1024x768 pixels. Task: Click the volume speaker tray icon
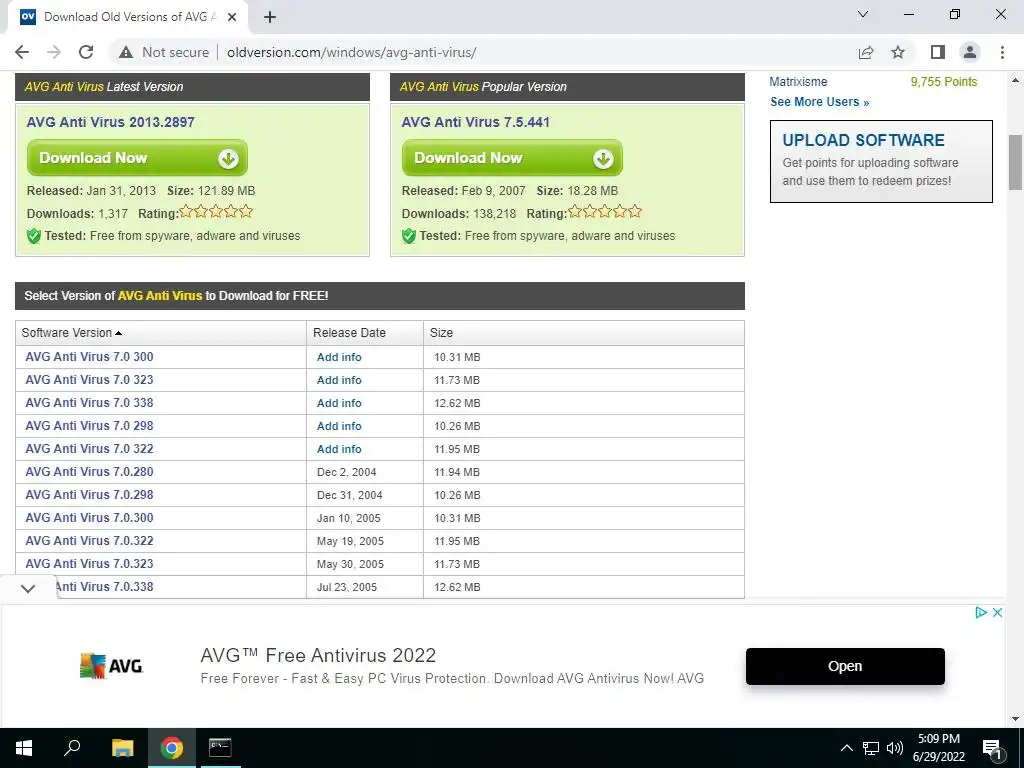(x=895, y=748)
